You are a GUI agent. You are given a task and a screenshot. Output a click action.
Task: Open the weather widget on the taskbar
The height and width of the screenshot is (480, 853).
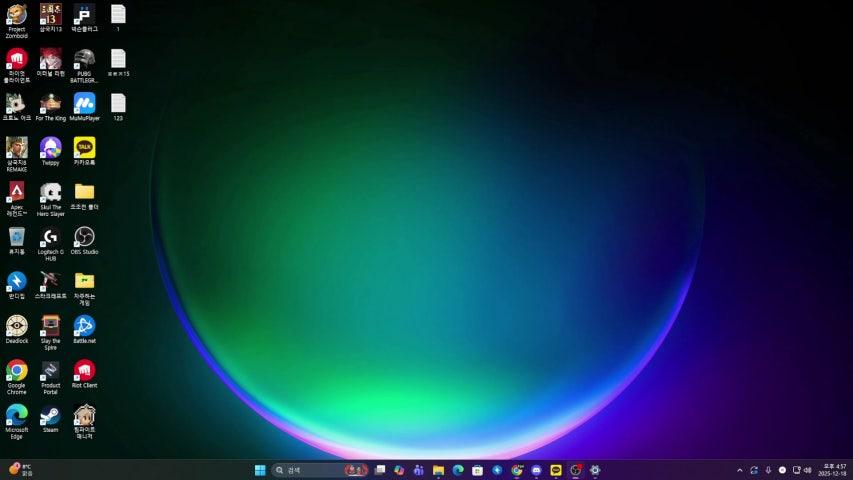(21, 470)
